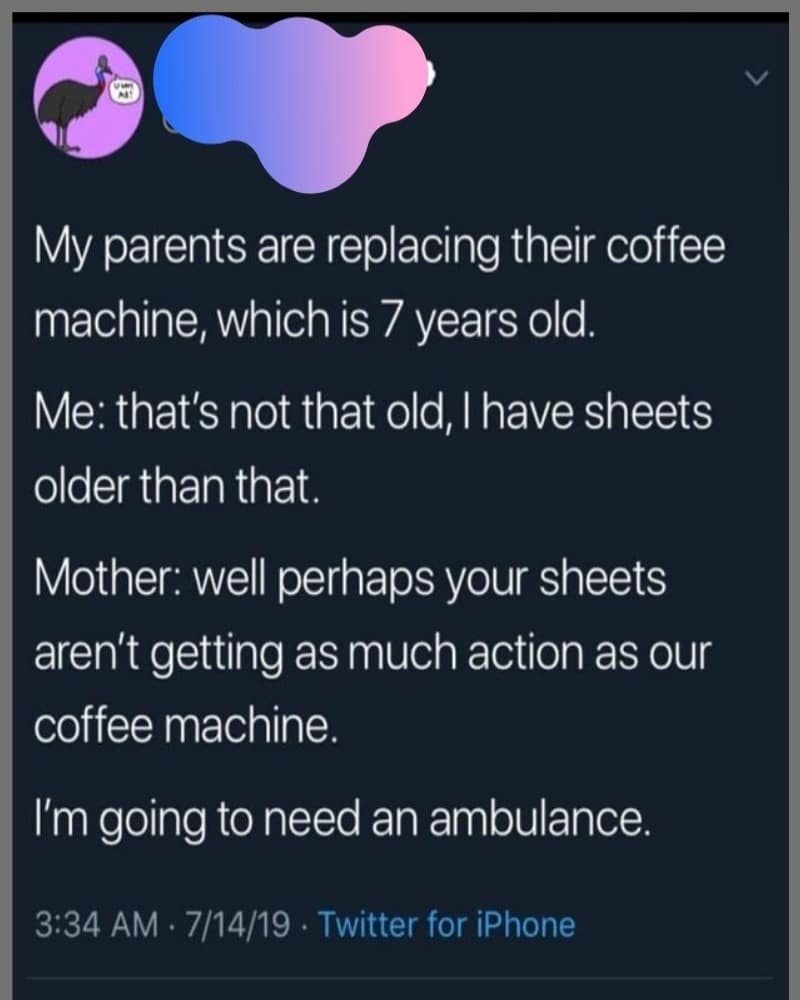
Task: Select the "My parents are replacing" line
Action: point(380,249)
